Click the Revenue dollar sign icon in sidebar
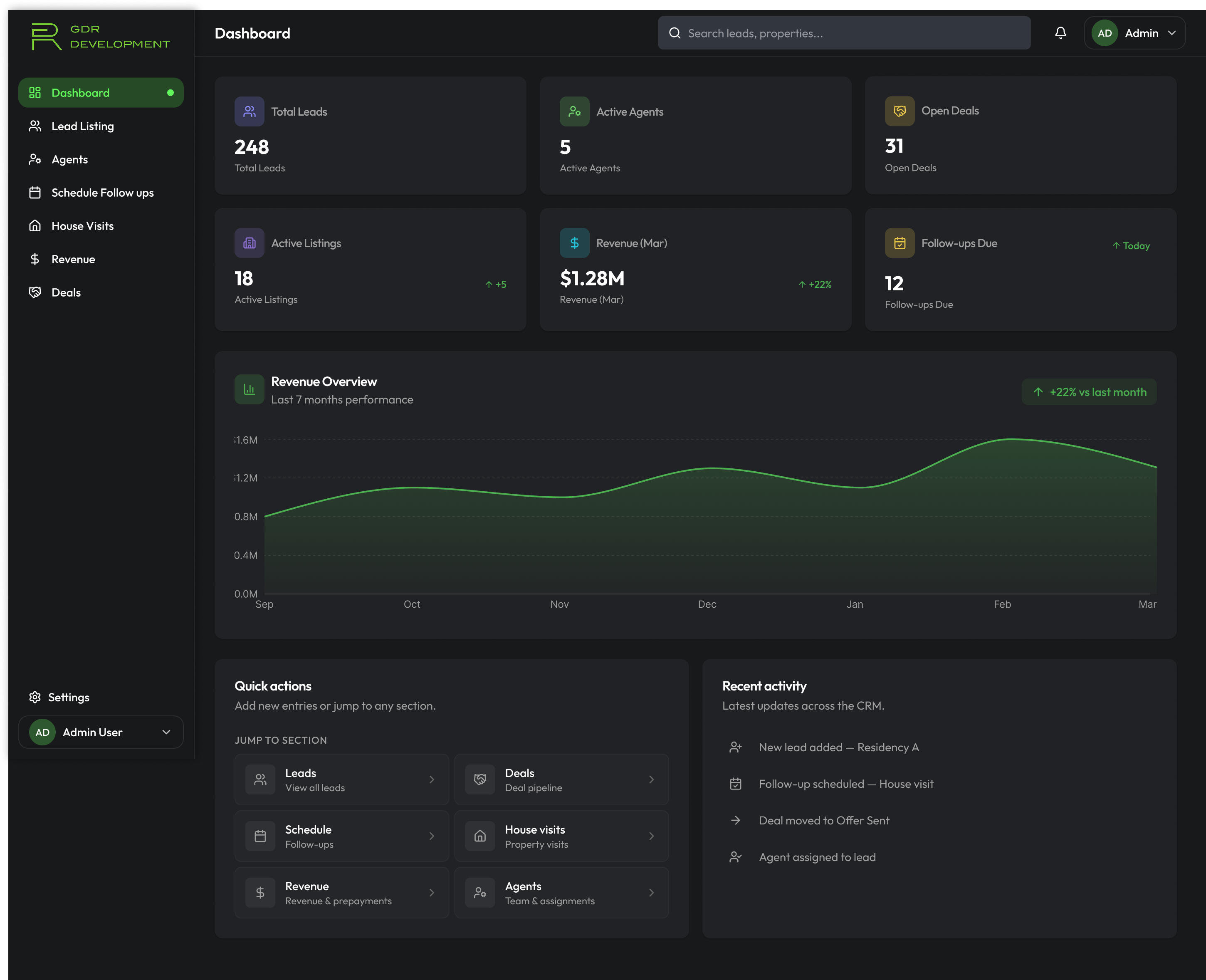The width and height of the screenshot is (1206, 980). 35,259
